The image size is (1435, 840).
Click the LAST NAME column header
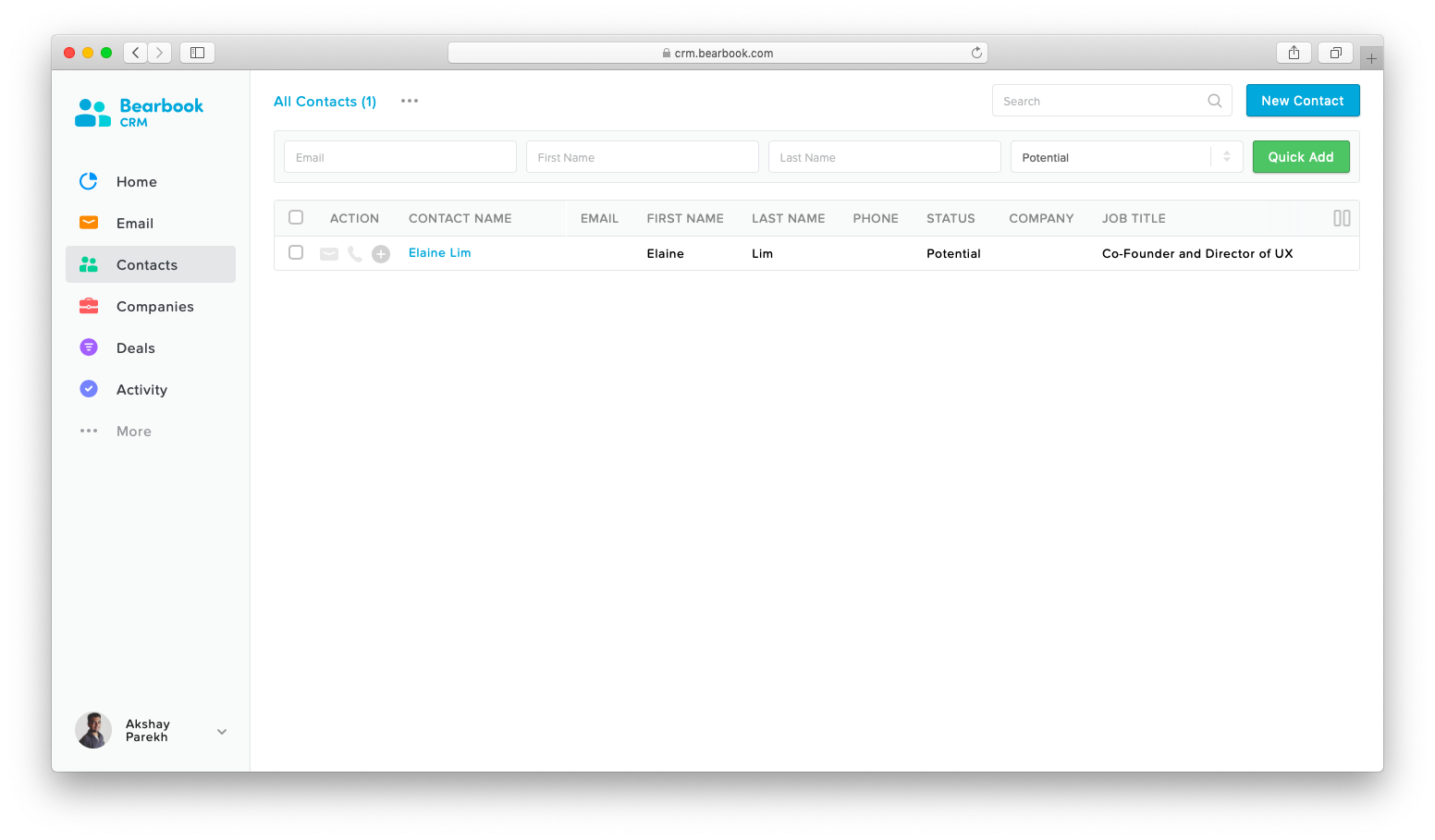(x=788, y=218)
